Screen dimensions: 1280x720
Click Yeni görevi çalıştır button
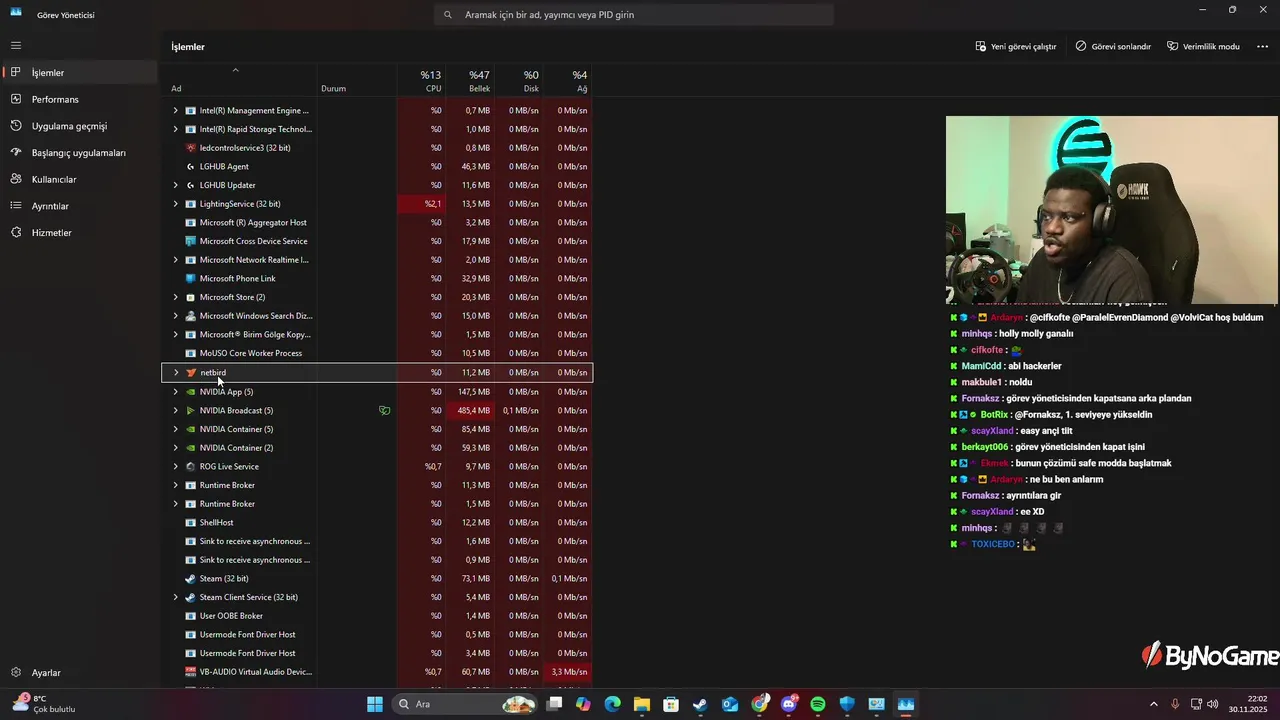coord(1016,46)
